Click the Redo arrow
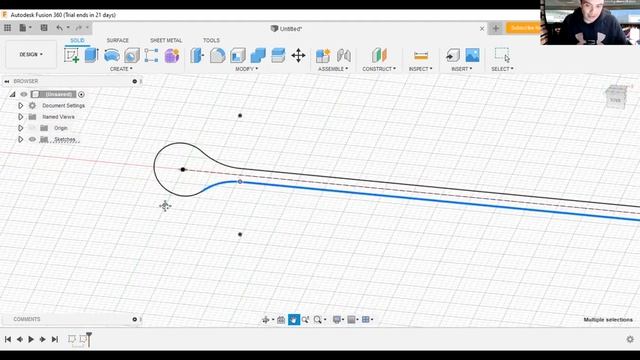Viewport: 640px width, 360px height. [x=79, y=28]
